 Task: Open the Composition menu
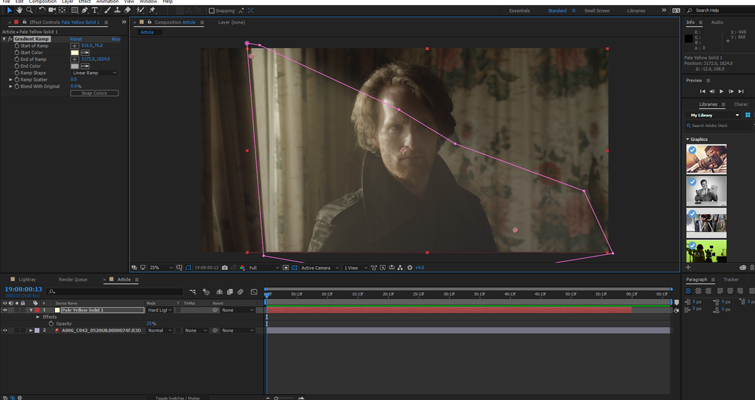coord(42,2)
